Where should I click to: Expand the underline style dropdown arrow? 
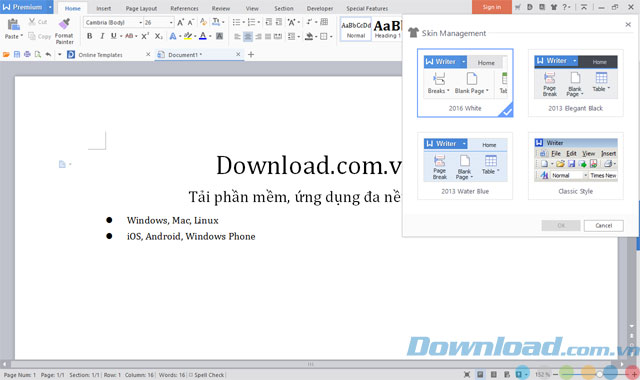click(x=121, y=36)
